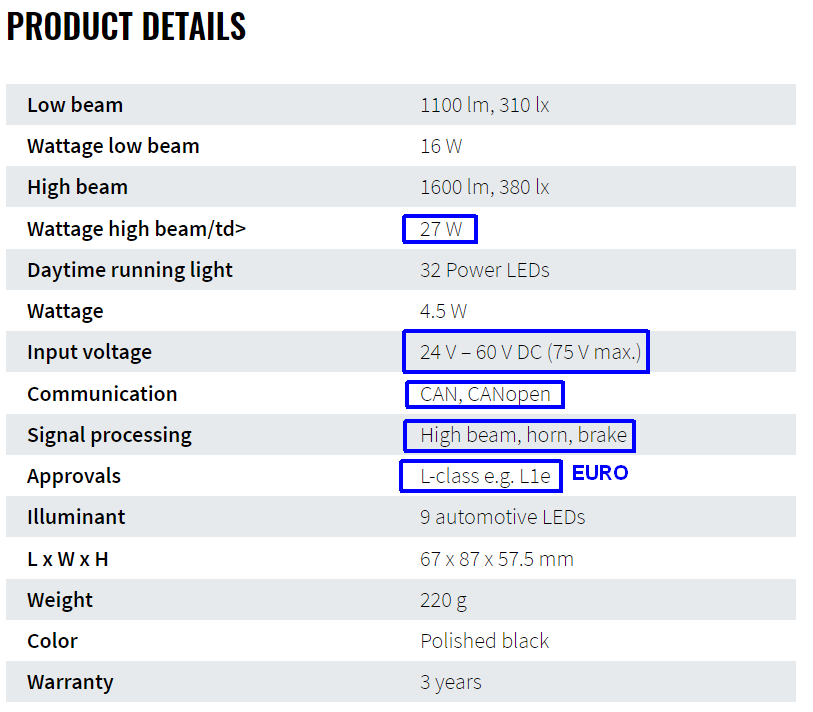
Task: Click the 4.5 W wattage value
Action: click(x=443, y=311)
